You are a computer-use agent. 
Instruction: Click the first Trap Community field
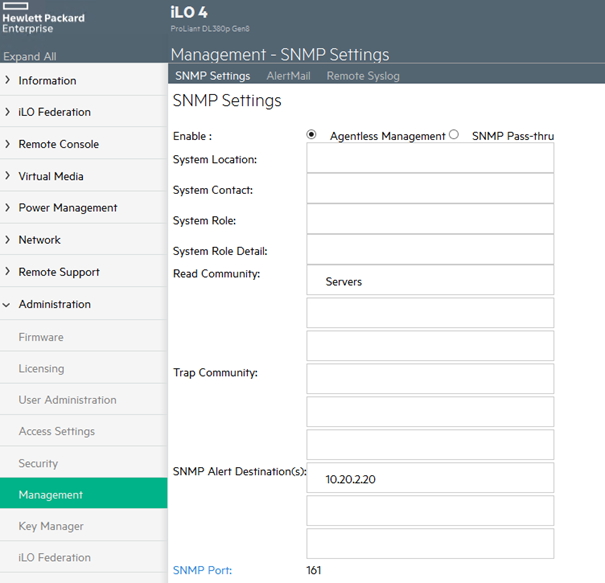point(430,379)
